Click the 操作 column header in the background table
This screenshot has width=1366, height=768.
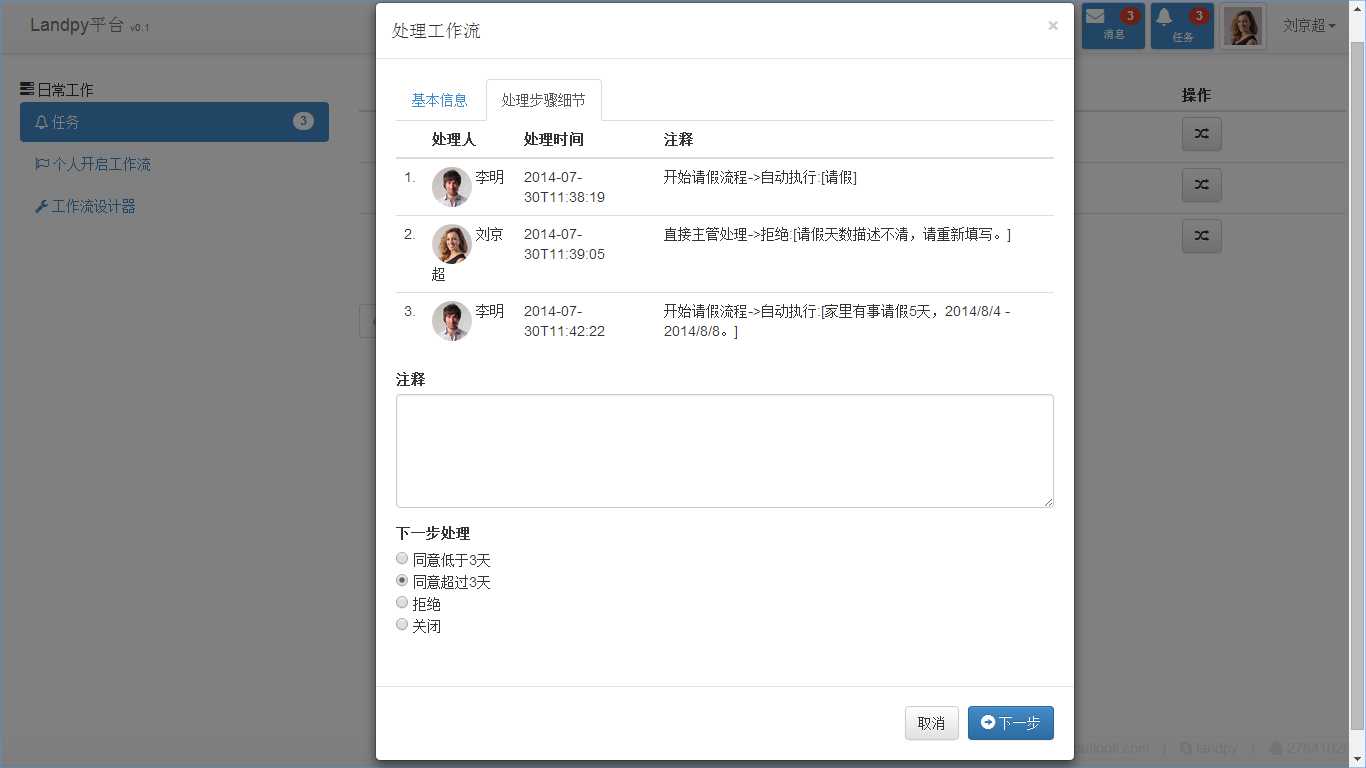coord(1196,95)
